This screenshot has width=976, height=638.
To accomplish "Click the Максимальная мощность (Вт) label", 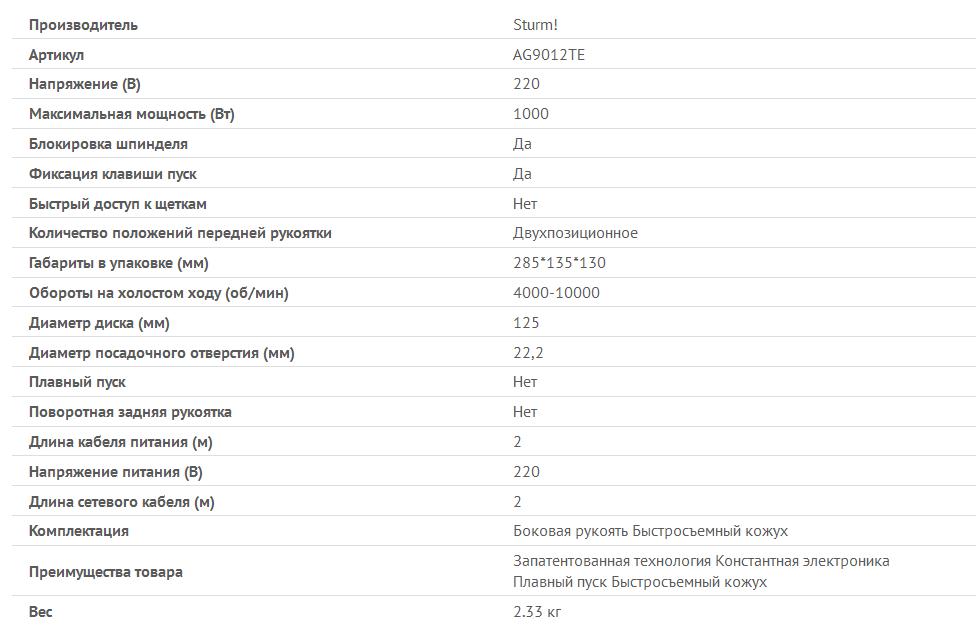I will click(131, 115).
